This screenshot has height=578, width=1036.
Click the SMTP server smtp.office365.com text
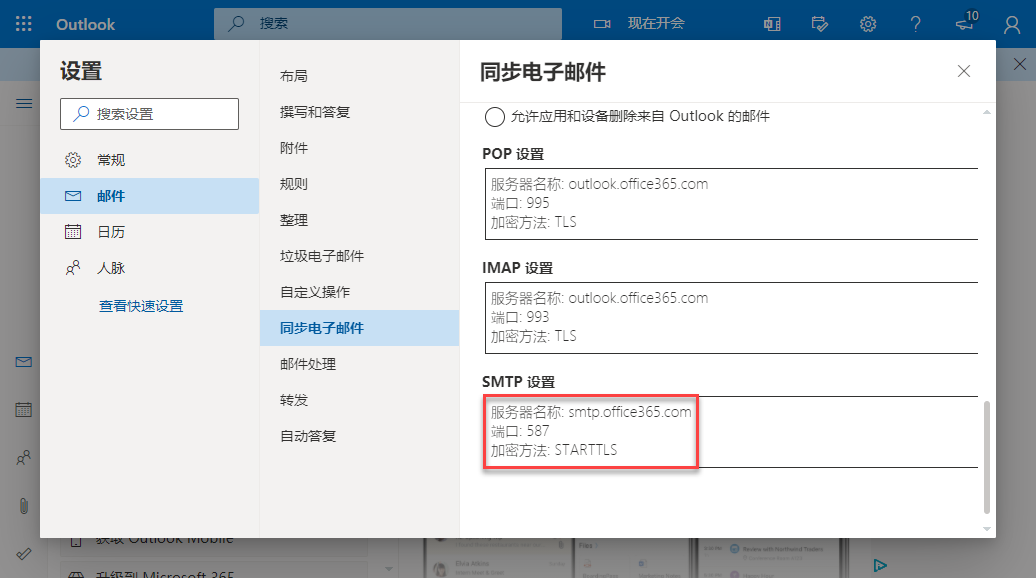(630, 412)
